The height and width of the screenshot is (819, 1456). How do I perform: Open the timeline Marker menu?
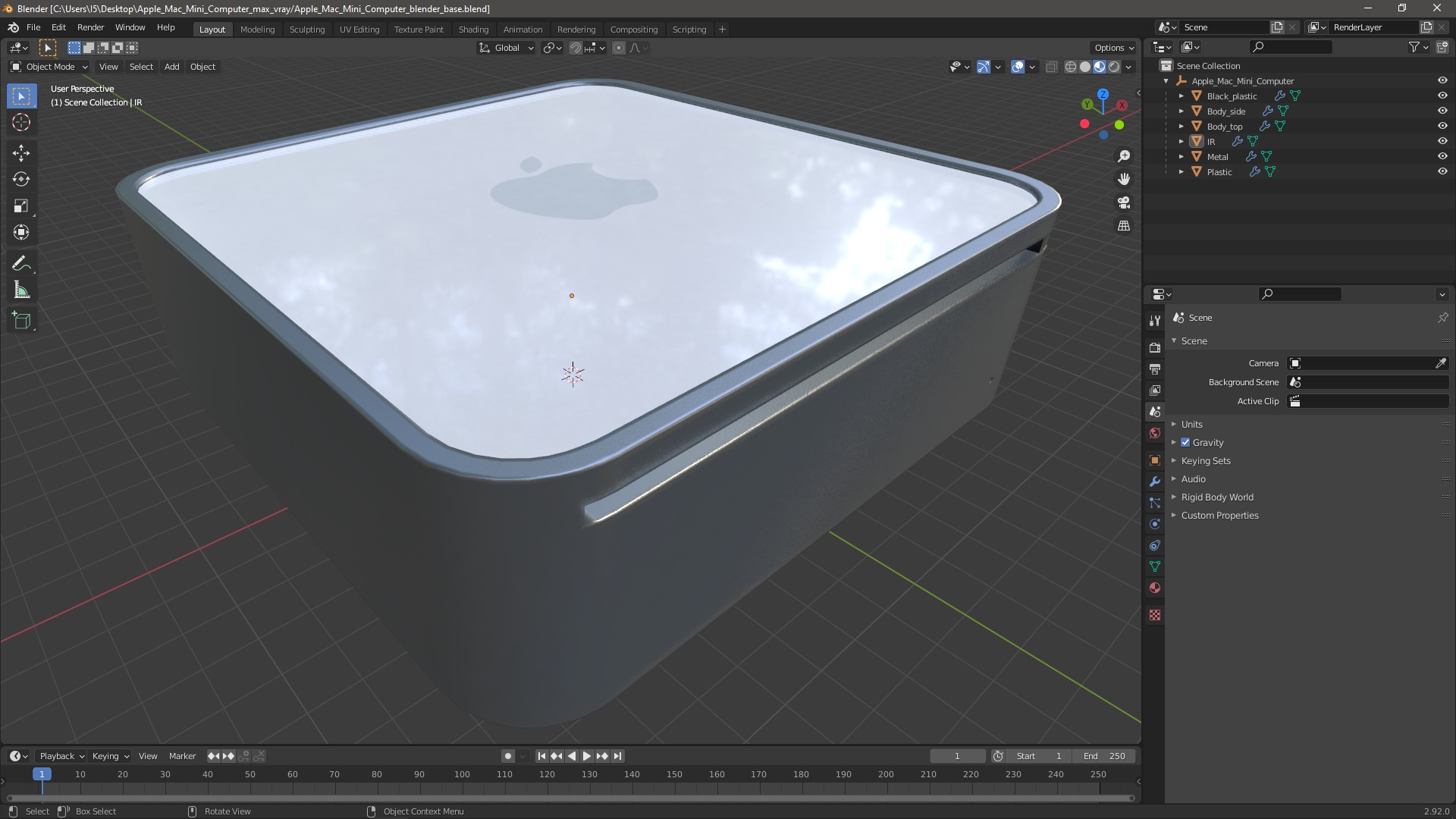[182, 756]
